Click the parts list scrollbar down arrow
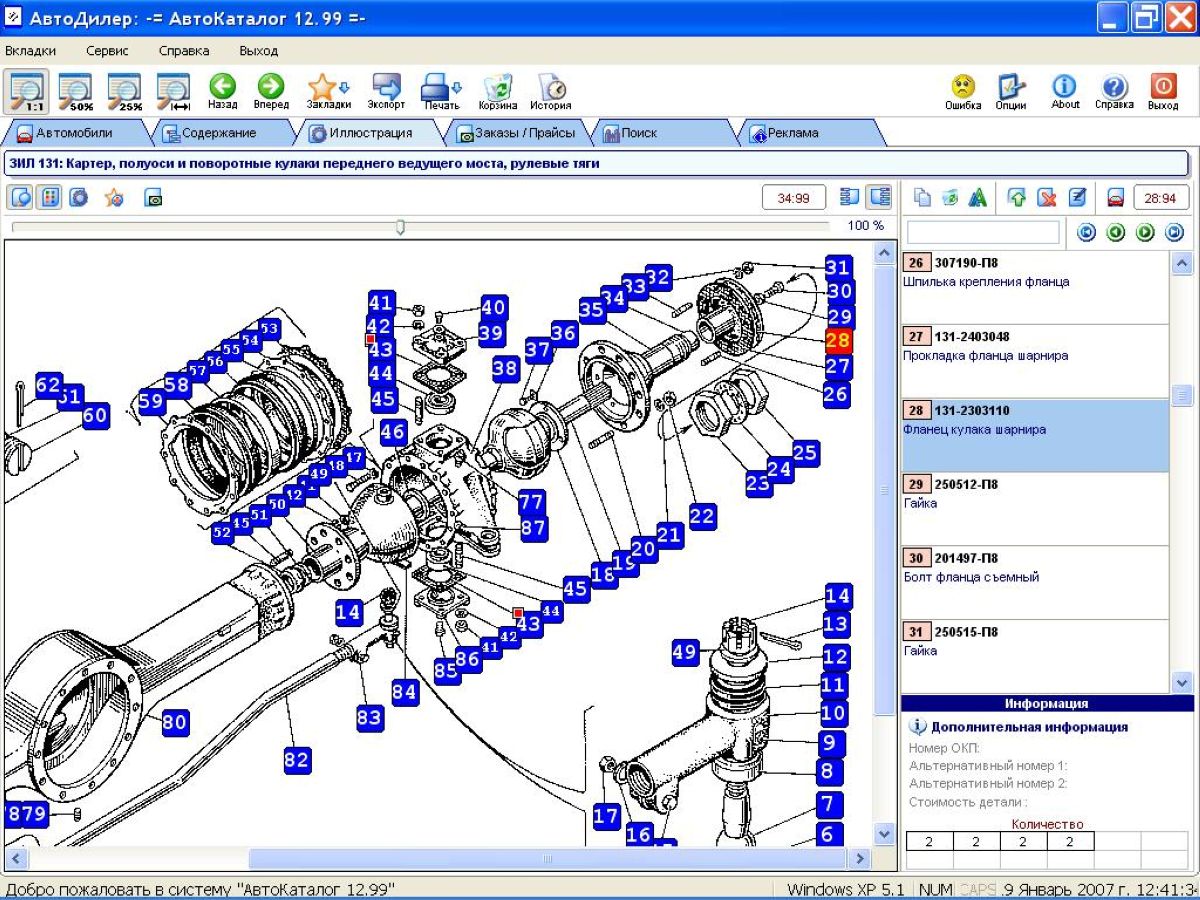This screenshot has width=1200, height=900. [1182, 682]
